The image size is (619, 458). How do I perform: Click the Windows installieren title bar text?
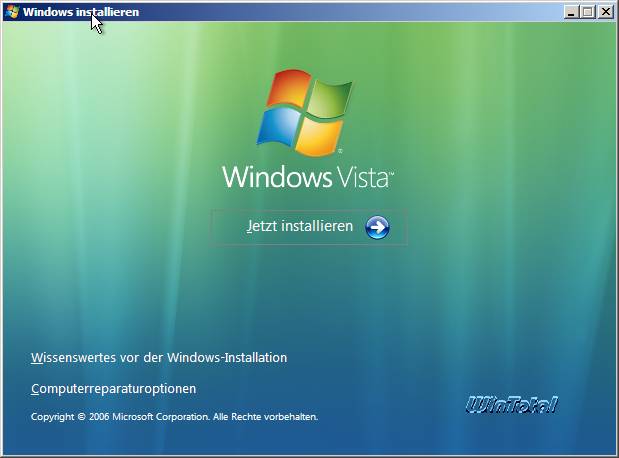tap(81, 12)
